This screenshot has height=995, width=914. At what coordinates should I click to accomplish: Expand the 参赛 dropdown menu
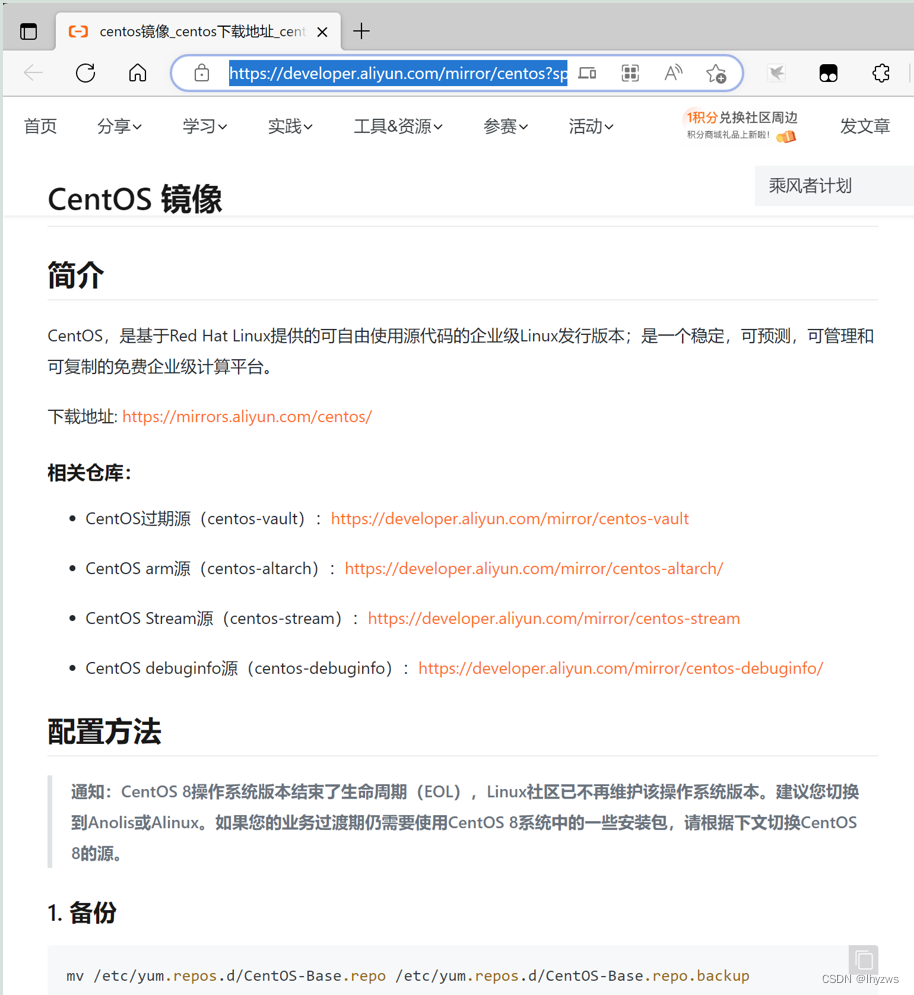(x=505, y=126)
